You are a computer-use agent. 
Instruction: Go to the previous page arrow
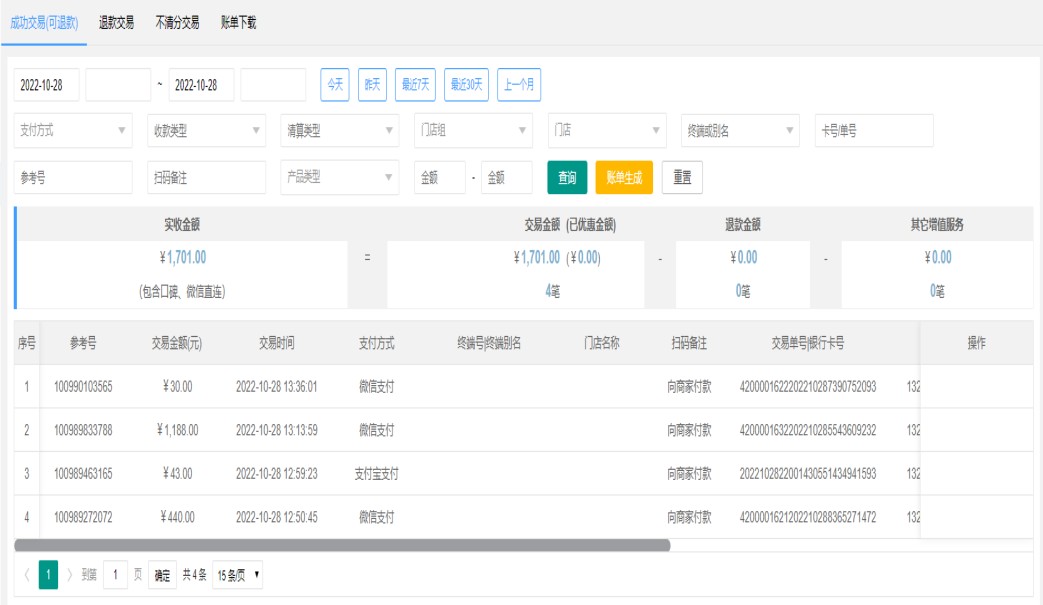[x=26, y=575]
